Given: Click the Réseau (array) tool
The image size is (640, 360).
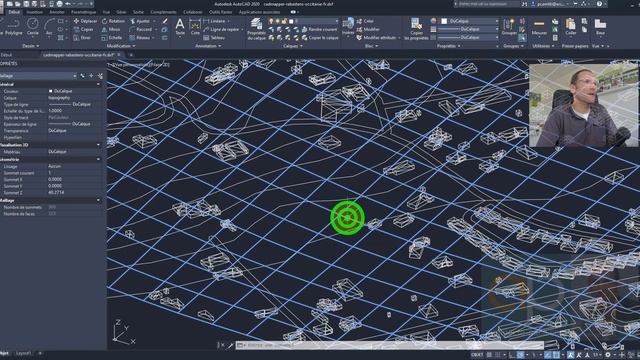Looking at the screenshot, I should coord(140,38).
